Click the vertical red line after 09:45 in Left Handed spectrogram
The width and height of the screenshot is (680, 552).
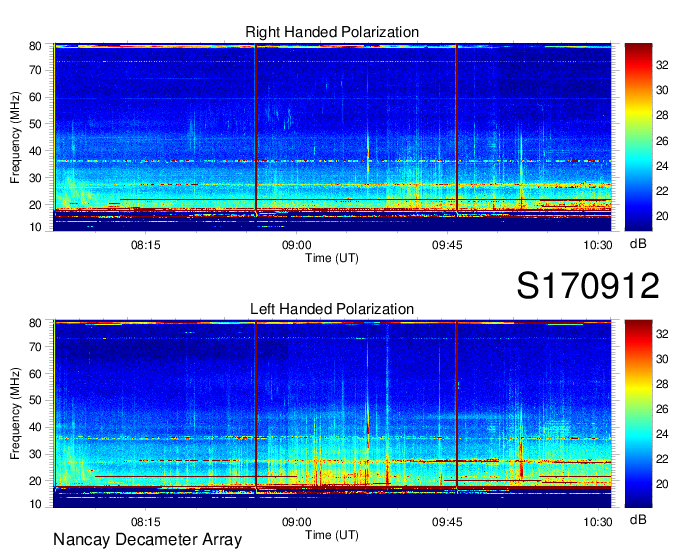(457, 405)
